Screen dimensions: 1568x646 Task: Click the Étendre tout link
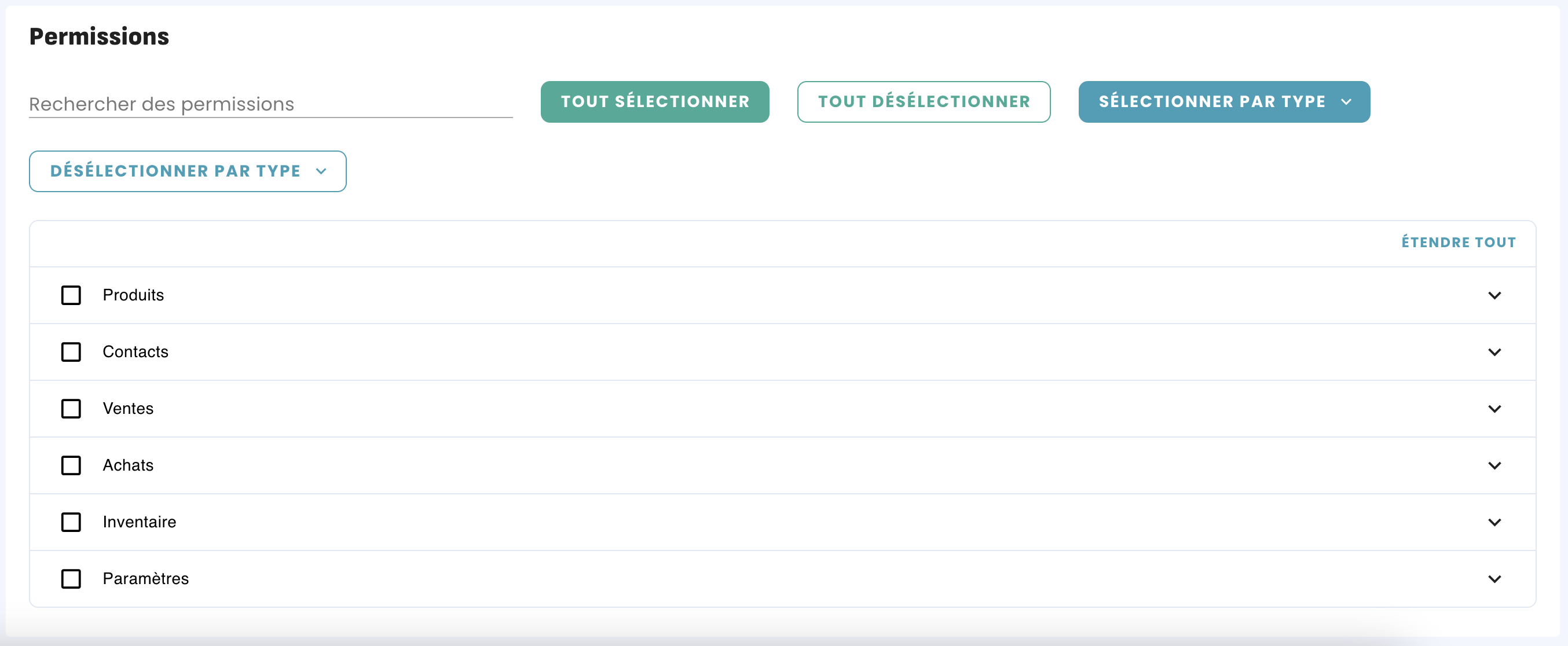point(1459,242)
